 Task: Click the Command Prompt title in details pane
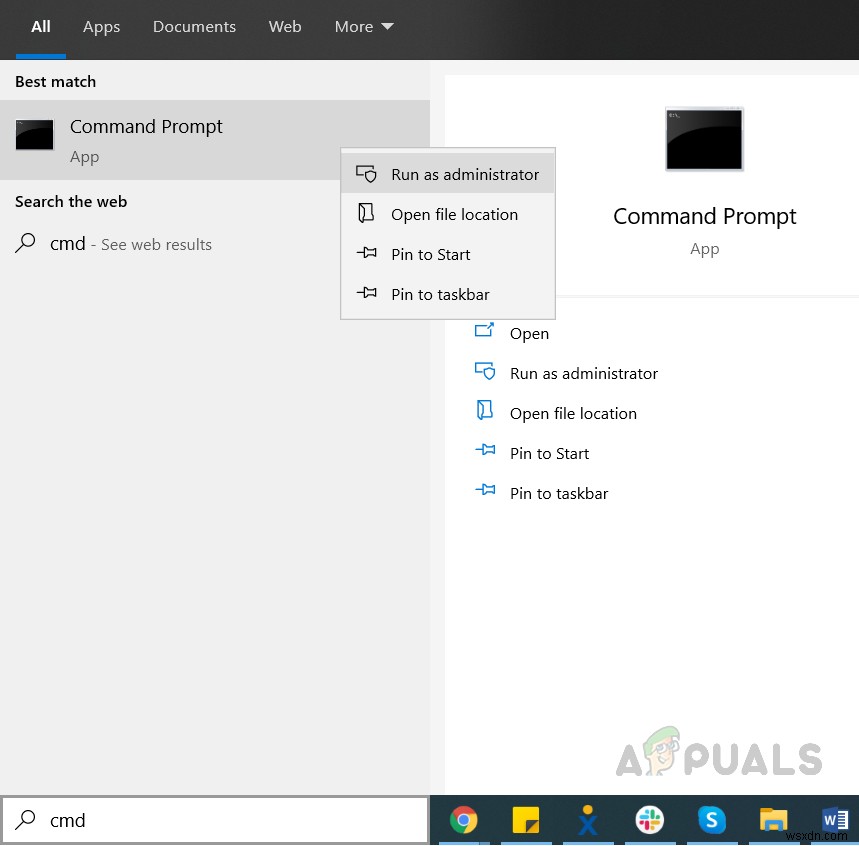705,216
